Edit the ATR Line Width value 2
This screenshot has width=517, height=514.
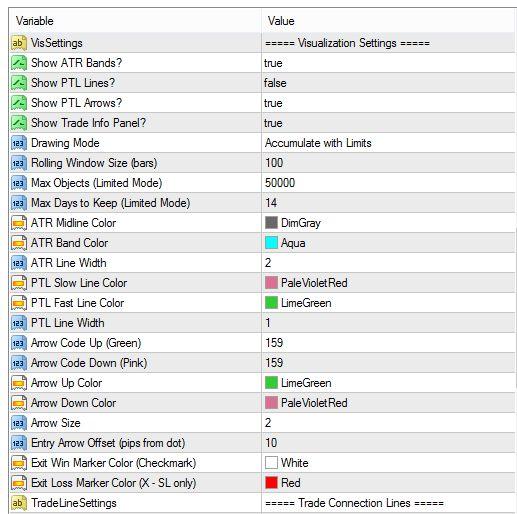pos(389,263)
